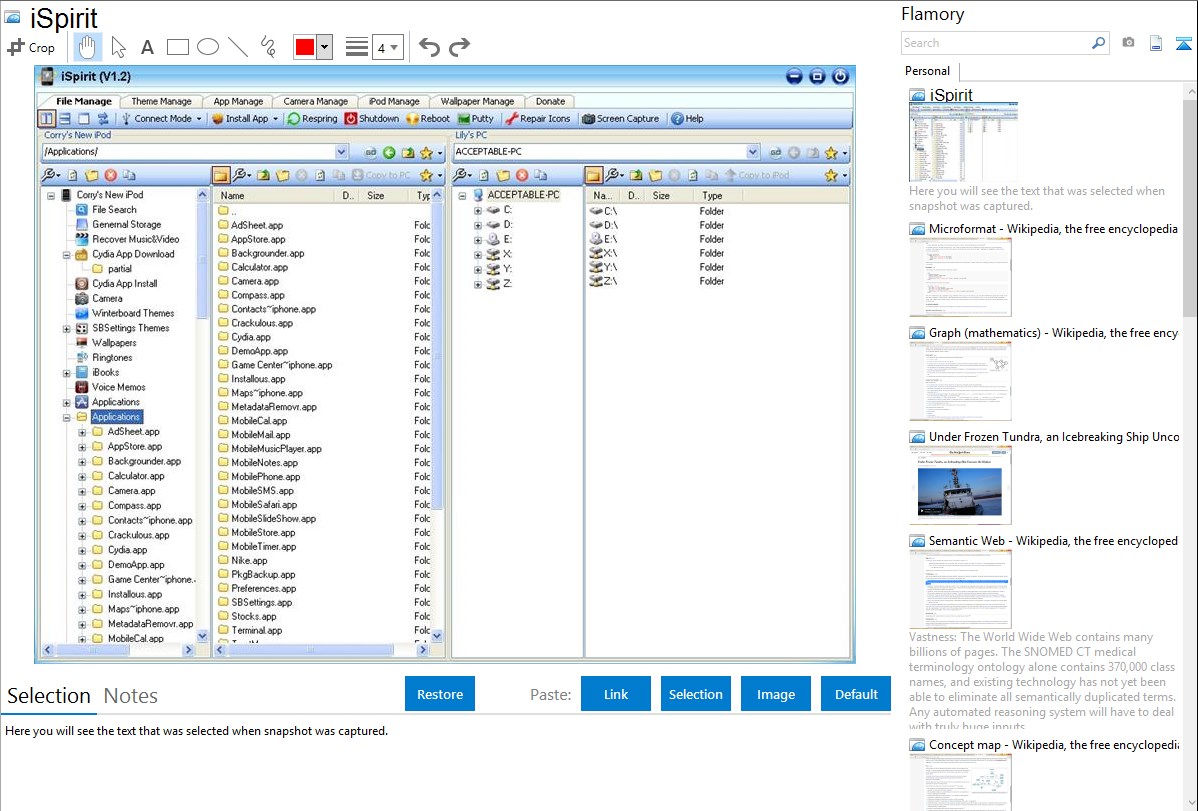
Task: Collapse the ACCEPTABLE-PC tree node
Action: 462,196
